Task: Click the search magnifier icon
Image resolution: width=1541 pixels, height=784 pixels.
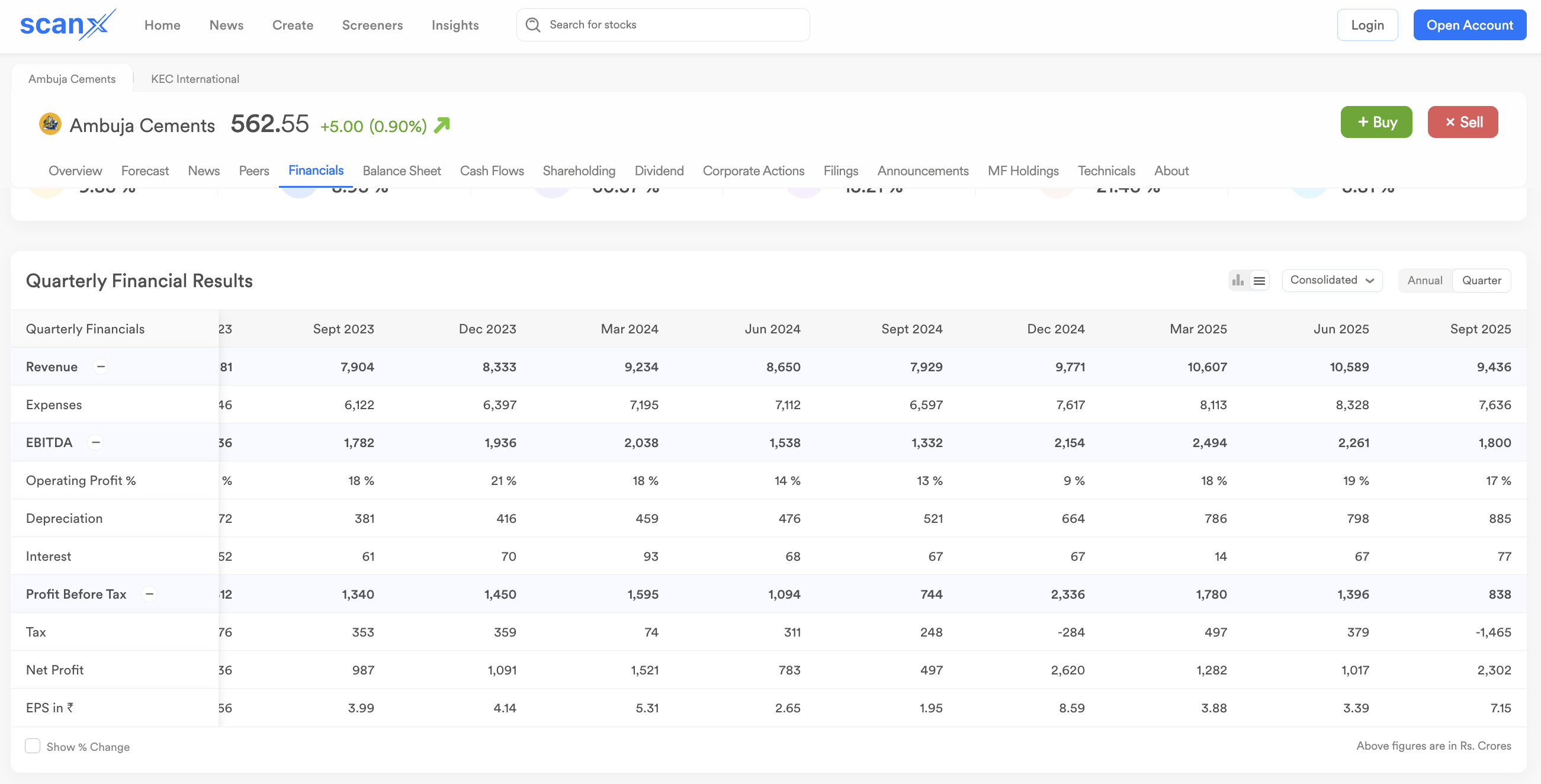Action: [x=532, y=24]
